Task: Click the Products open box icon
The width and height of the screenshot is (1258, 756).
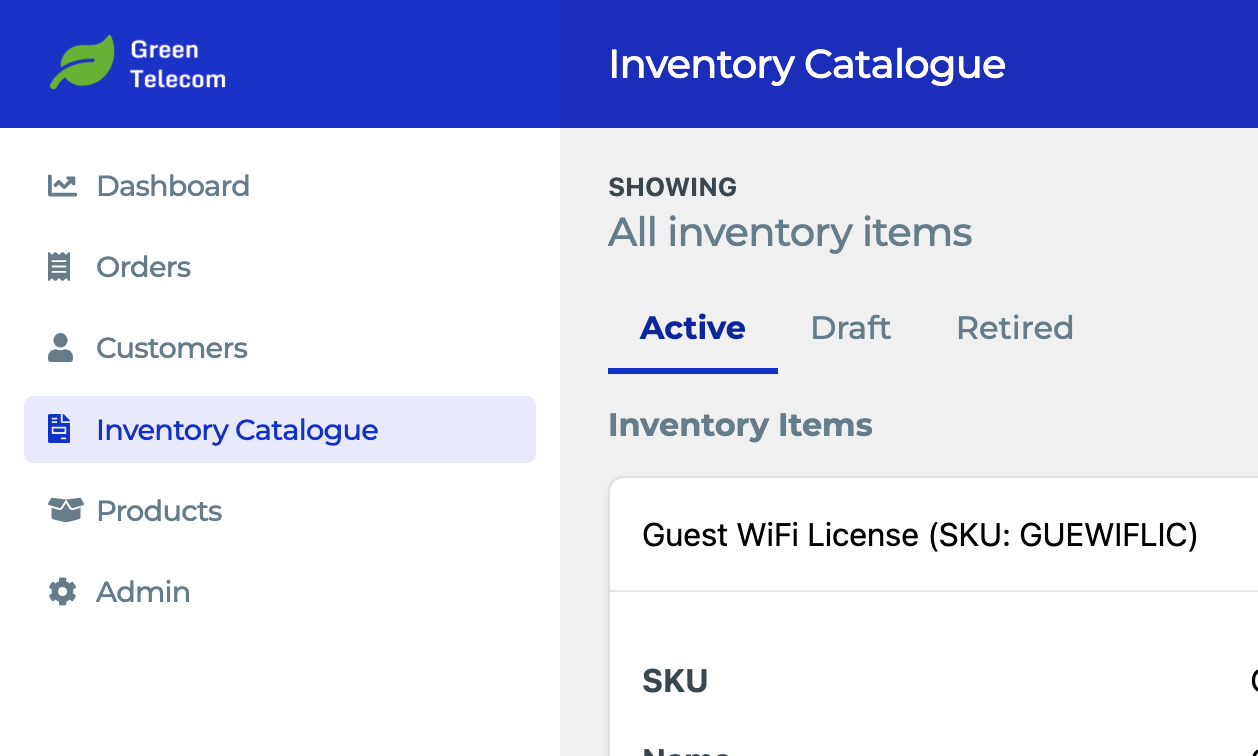Action: pos(65,510)
